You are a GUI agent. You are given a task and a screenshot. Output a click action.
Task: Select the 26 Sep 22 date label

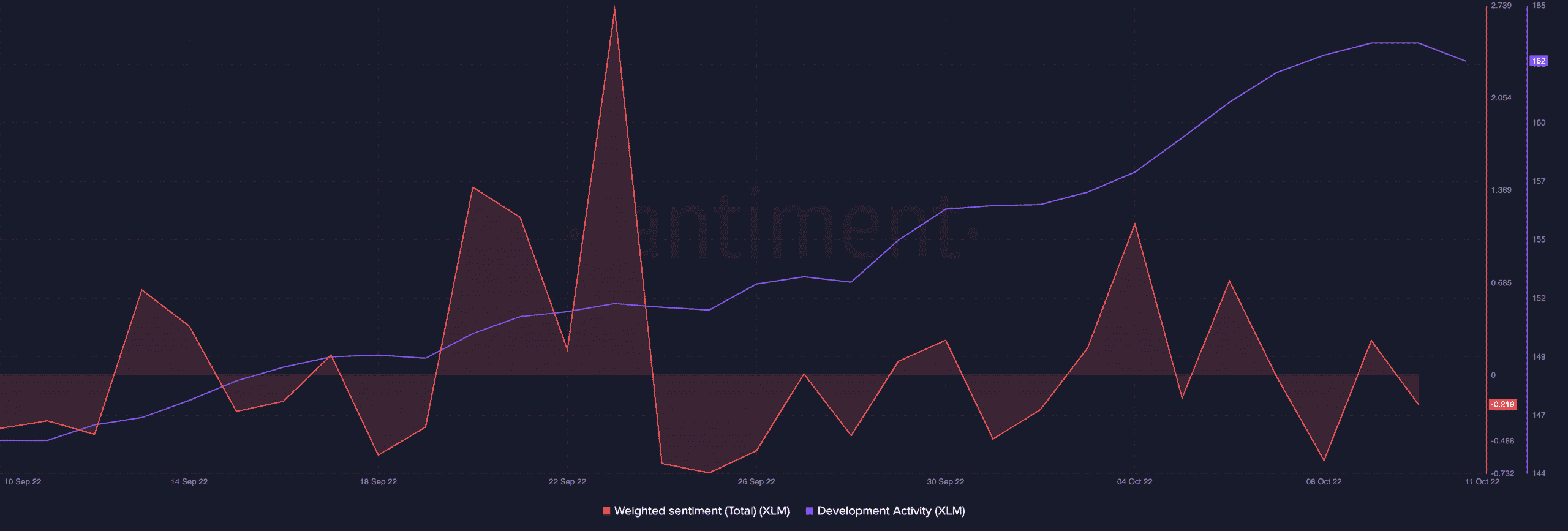(x=756, y=481)
